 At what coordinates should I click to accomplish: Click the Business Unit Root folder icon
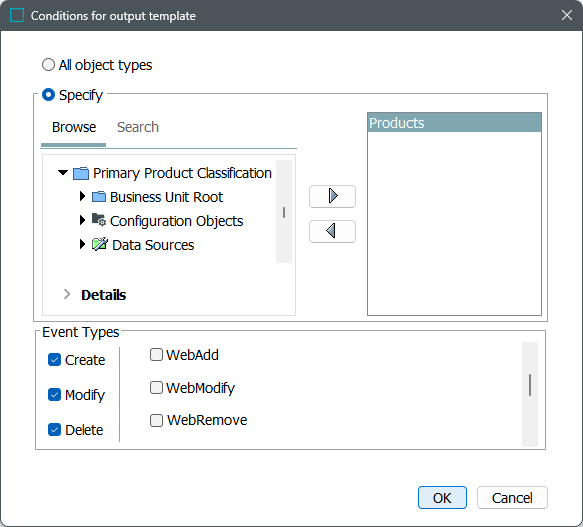99,197
